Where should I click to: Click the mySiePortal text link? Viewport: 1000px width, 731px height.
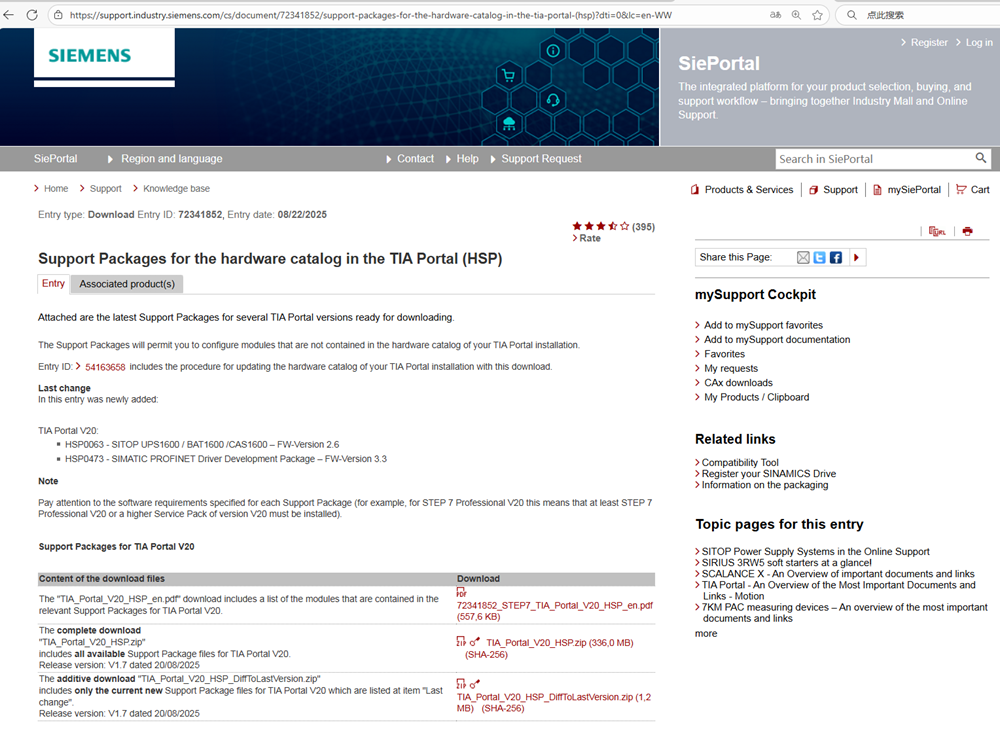tap(914, 189)
